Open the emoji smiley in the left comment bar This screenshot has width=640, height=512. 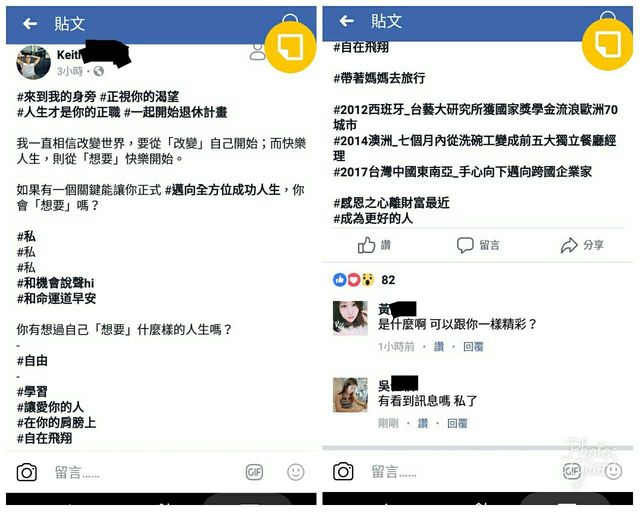tap(296, 472)
